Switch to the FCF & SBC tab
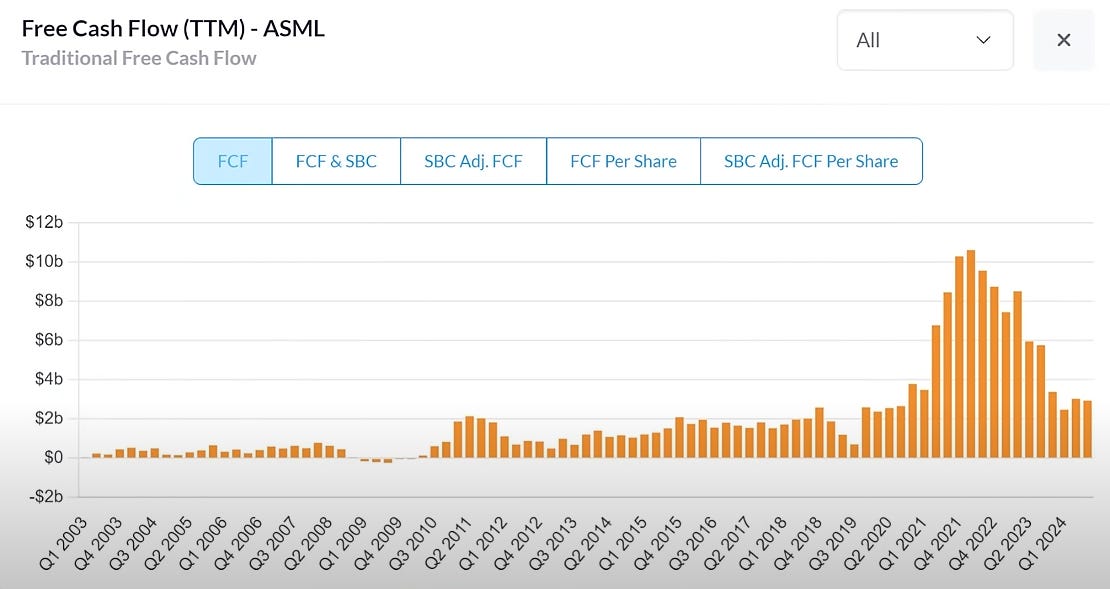The image size is (1110, 589). tap(335, 160)
